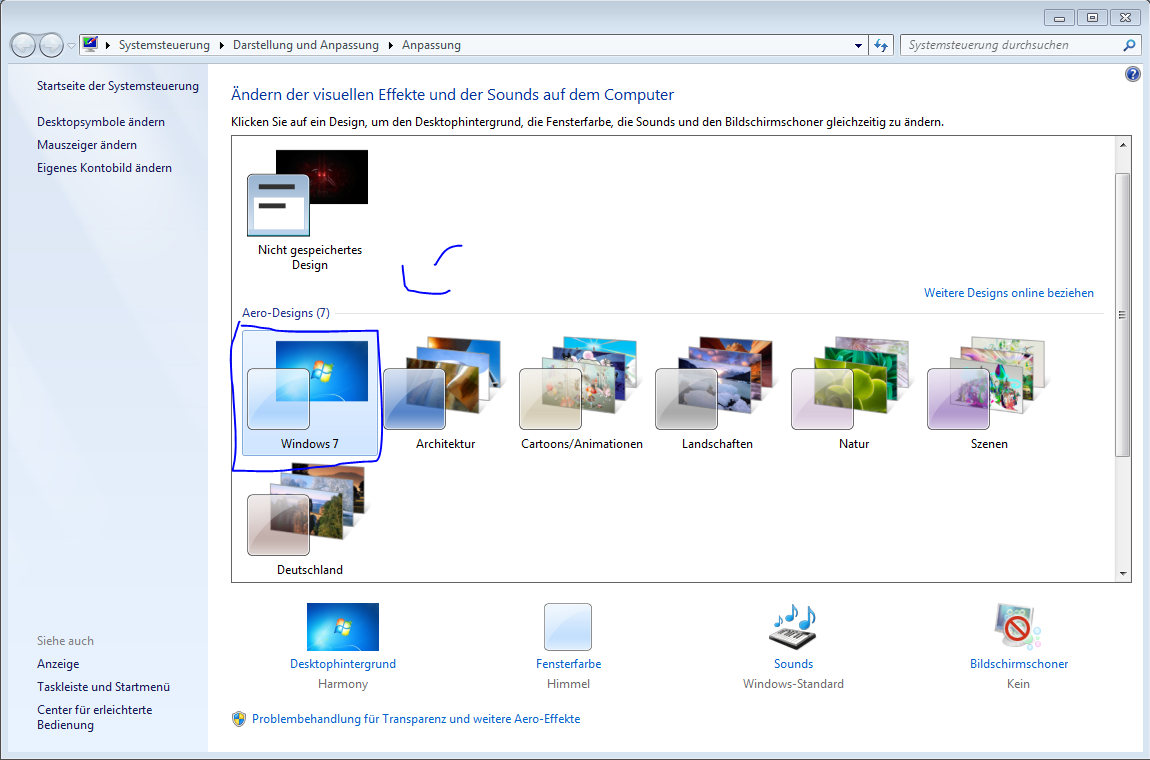Click in Systemsteuerung durchsuchen search field
This screenshot has width=1150, height=760.
tap(1011, 45)
